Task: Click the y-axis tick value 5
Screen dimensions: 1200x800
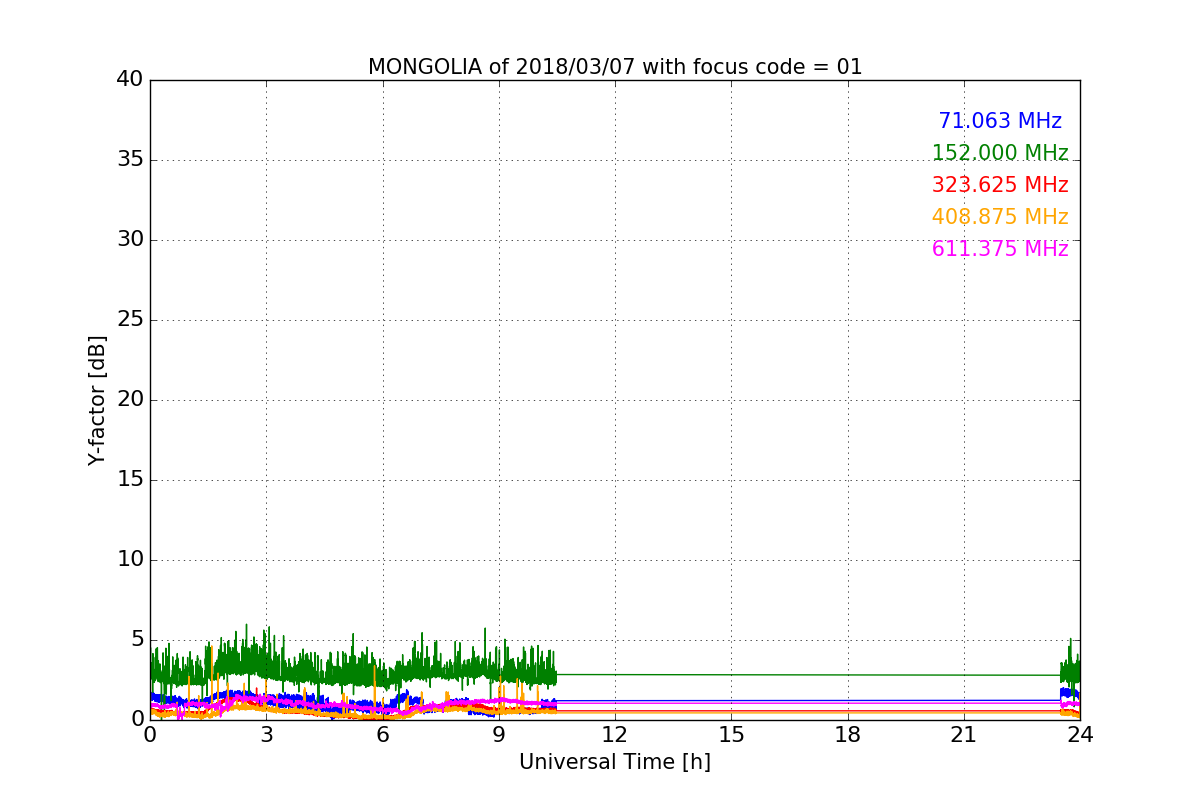Action: coord(137,640)
